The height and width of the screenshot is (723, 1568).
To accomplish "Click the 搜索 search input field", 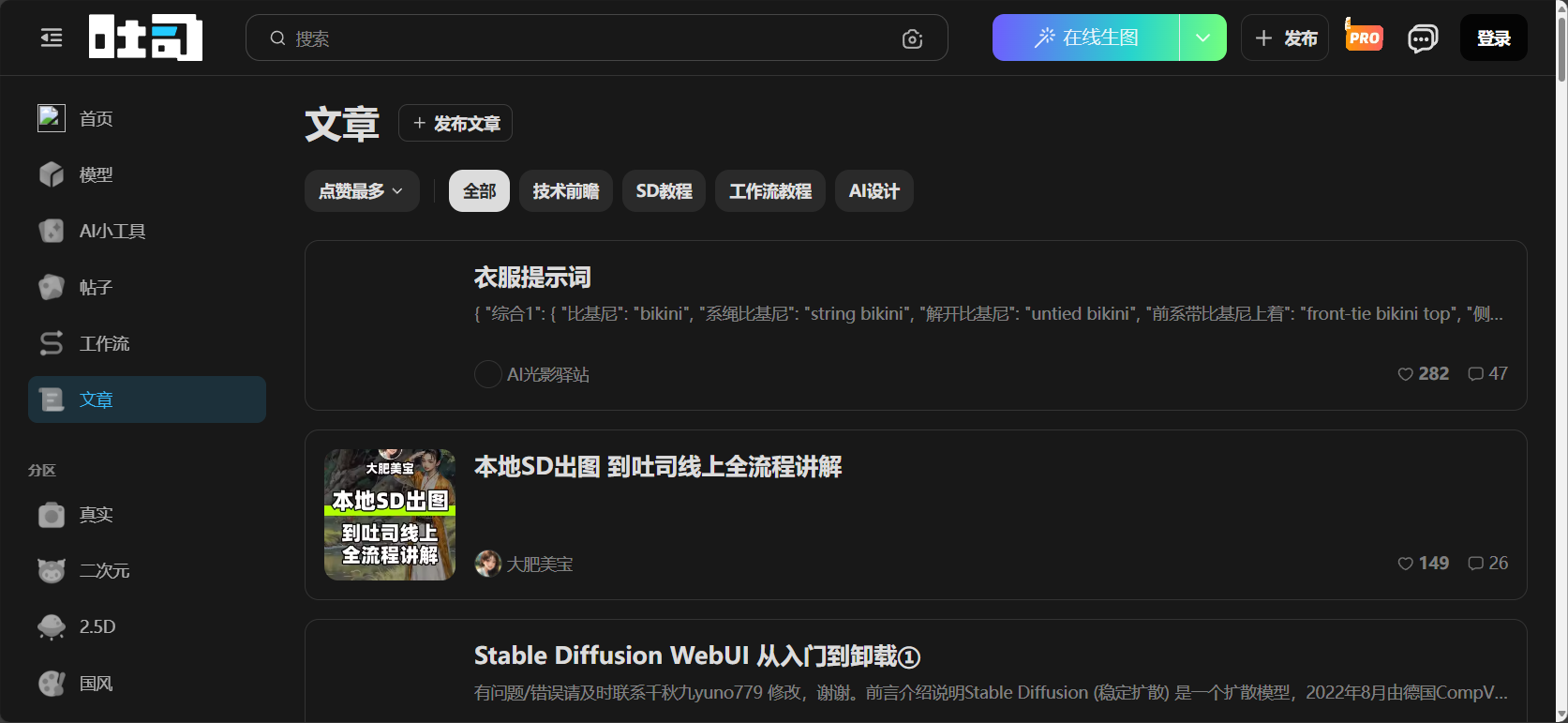I will coord(596,38).
